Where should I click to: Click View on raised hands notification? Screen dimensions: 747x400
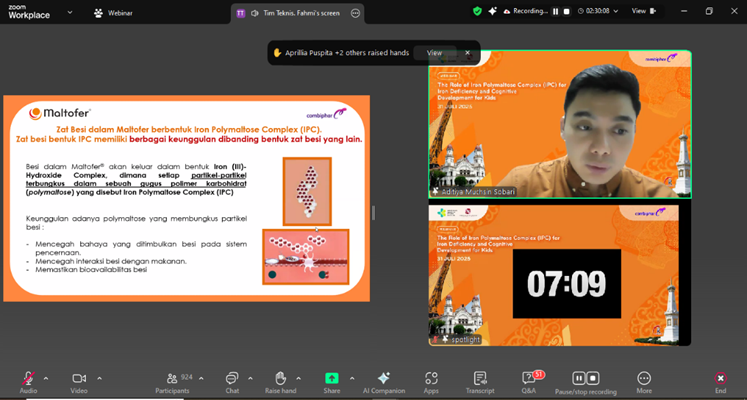coord(434,53)
